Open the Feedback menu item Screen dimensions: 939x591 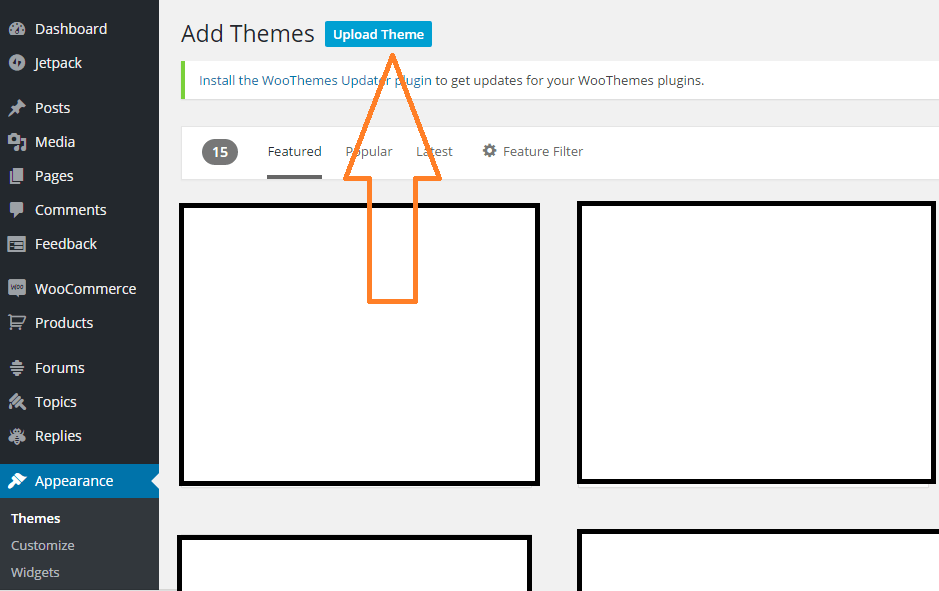pos(66,244)
